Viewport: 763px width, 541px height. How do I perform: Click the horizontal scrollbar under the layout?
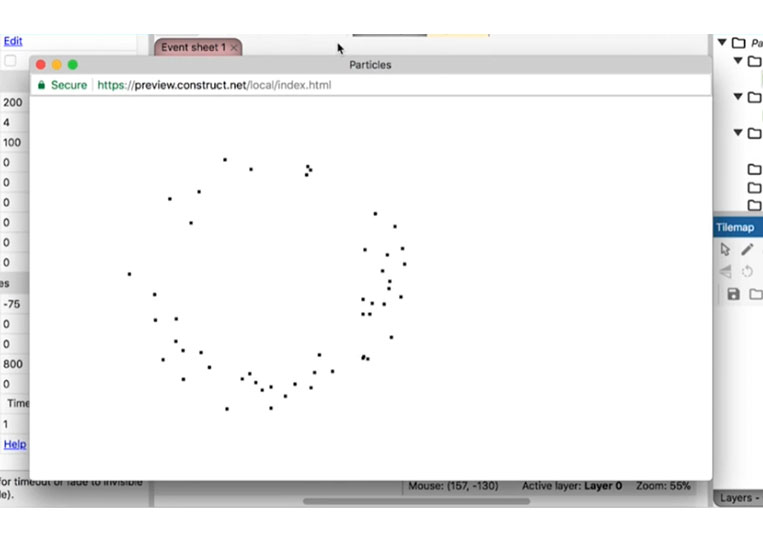(416, 501)
